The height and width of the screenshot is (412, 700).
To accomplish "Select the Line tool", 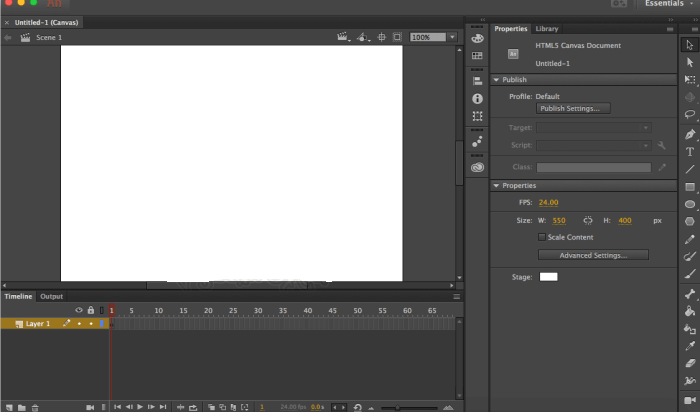I will coord(689,169).
